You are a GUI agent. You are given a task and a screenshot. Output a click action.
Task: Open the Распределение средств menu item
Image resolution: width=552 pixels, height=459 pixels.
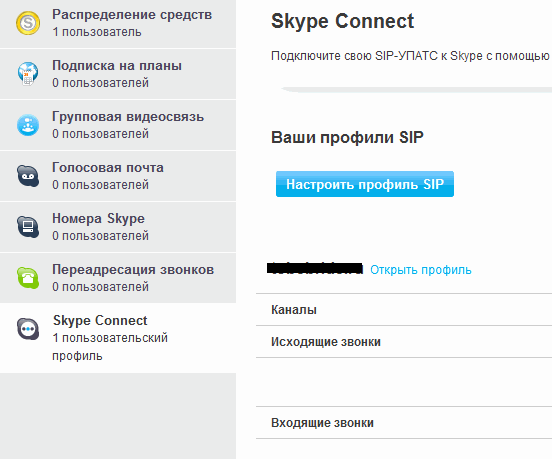pyautogui.click(x=118, y=24)
